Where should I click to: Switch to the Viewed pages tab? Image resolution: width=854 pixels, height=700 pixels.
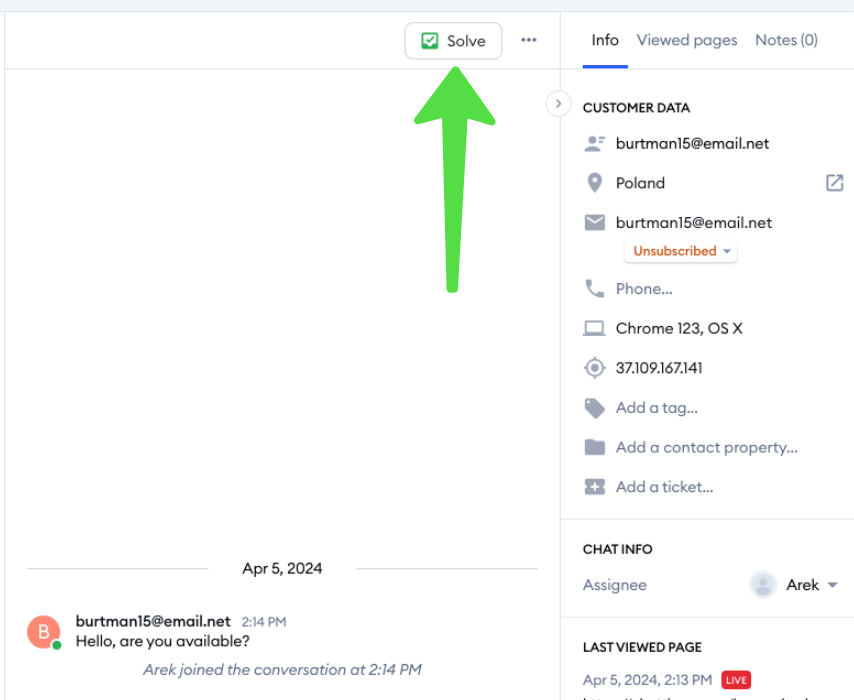click(687, 40)
